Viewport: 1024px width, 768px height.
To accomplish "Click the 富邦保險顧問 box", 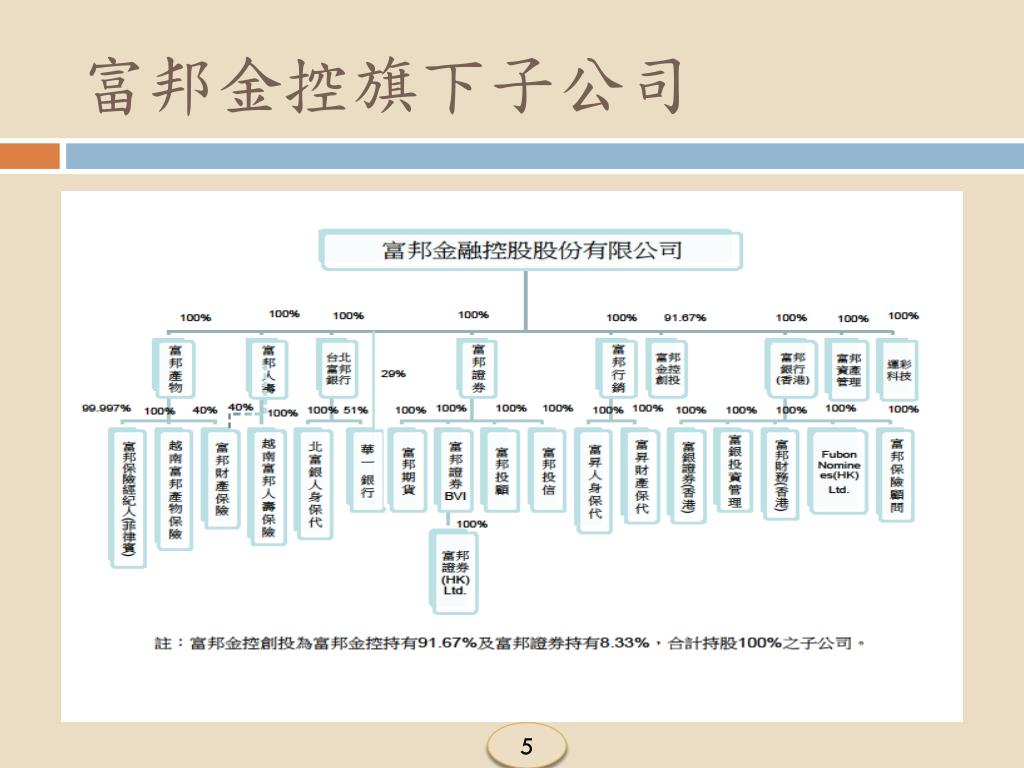I will pos(896,475).
